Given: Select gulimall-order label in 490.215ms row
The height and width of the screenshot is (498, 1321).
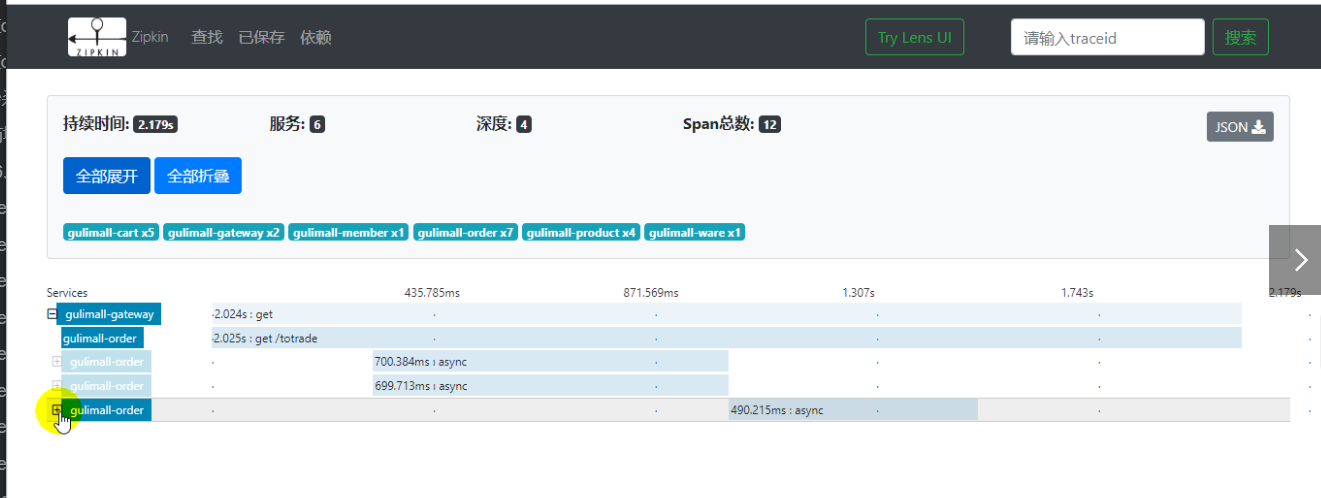Looking at the screenshot, I should tap(107, 410).
